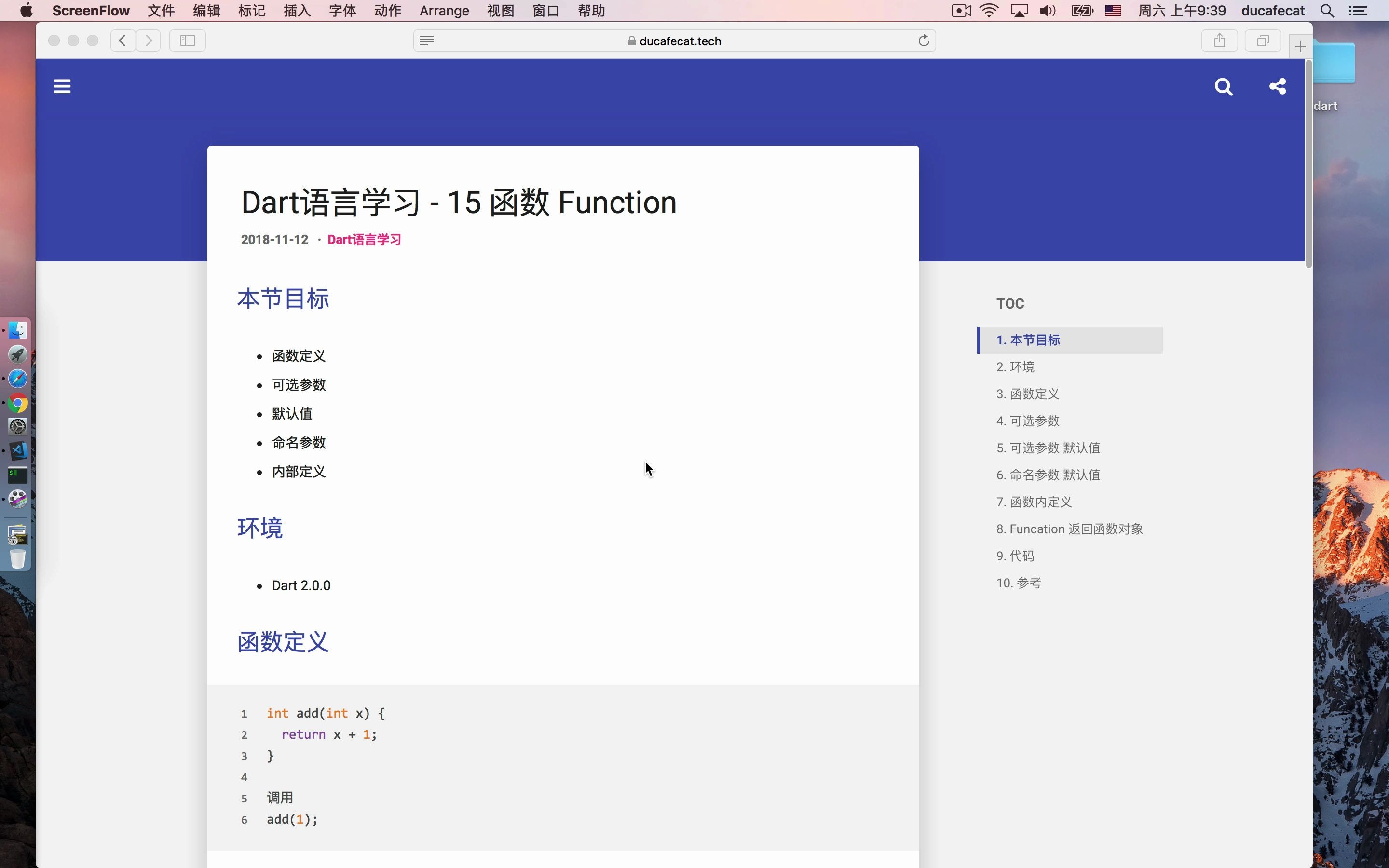
Task: Open the 插入 menu in menu bar
Action: tap(297, 11)
